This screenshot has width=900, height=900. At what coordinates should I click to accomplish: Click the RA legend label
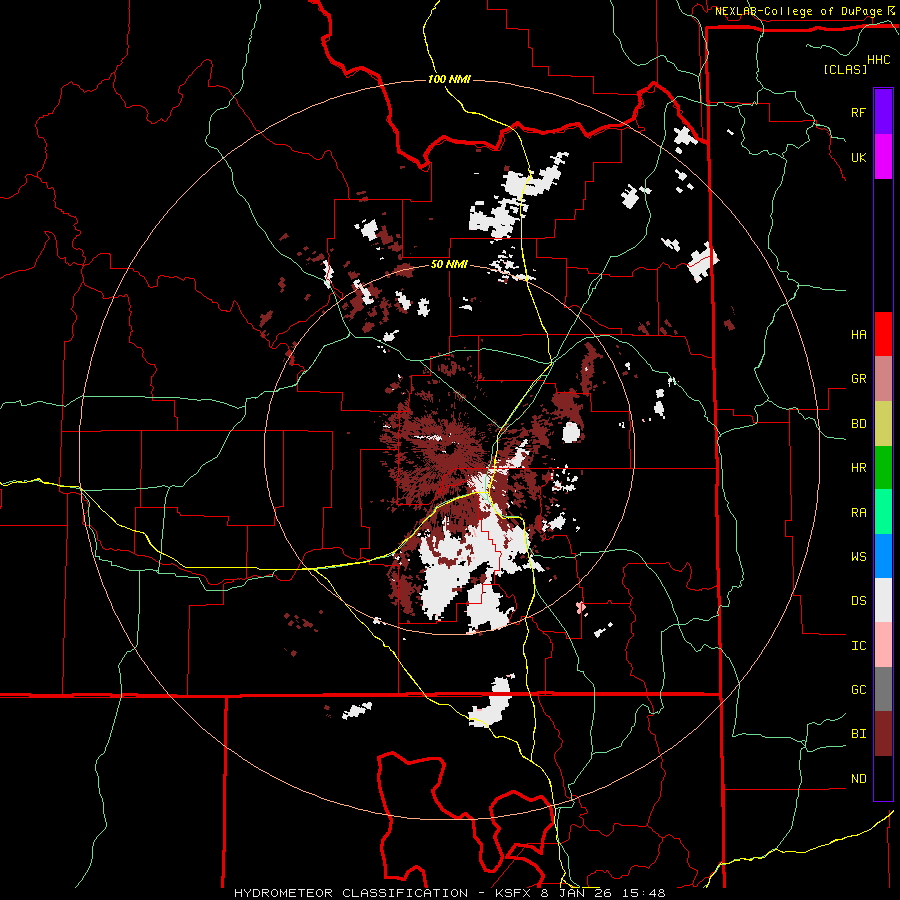[858, 513]
